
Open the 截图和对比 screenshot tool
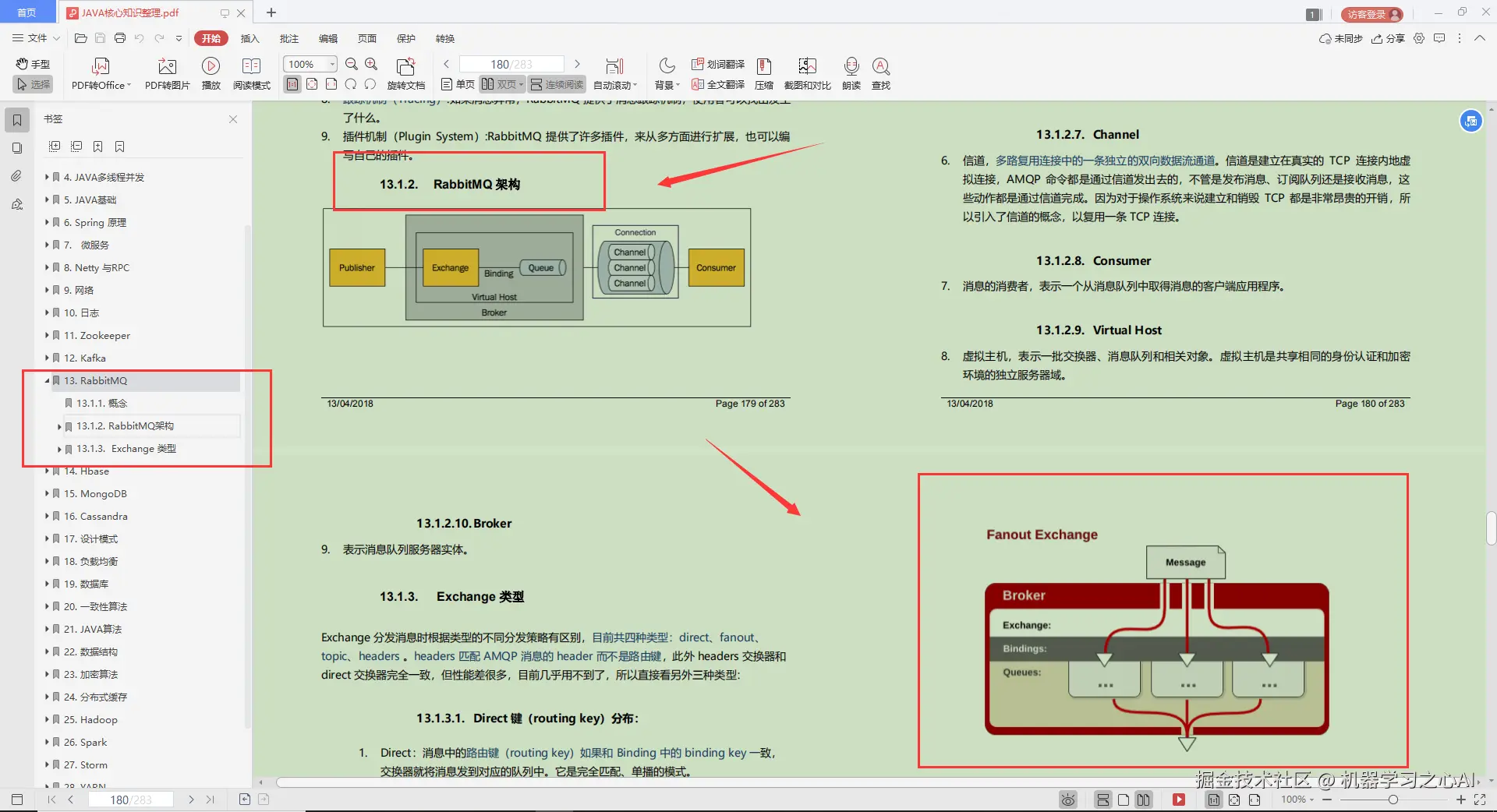pyautogui.click(x=807, y=74)
